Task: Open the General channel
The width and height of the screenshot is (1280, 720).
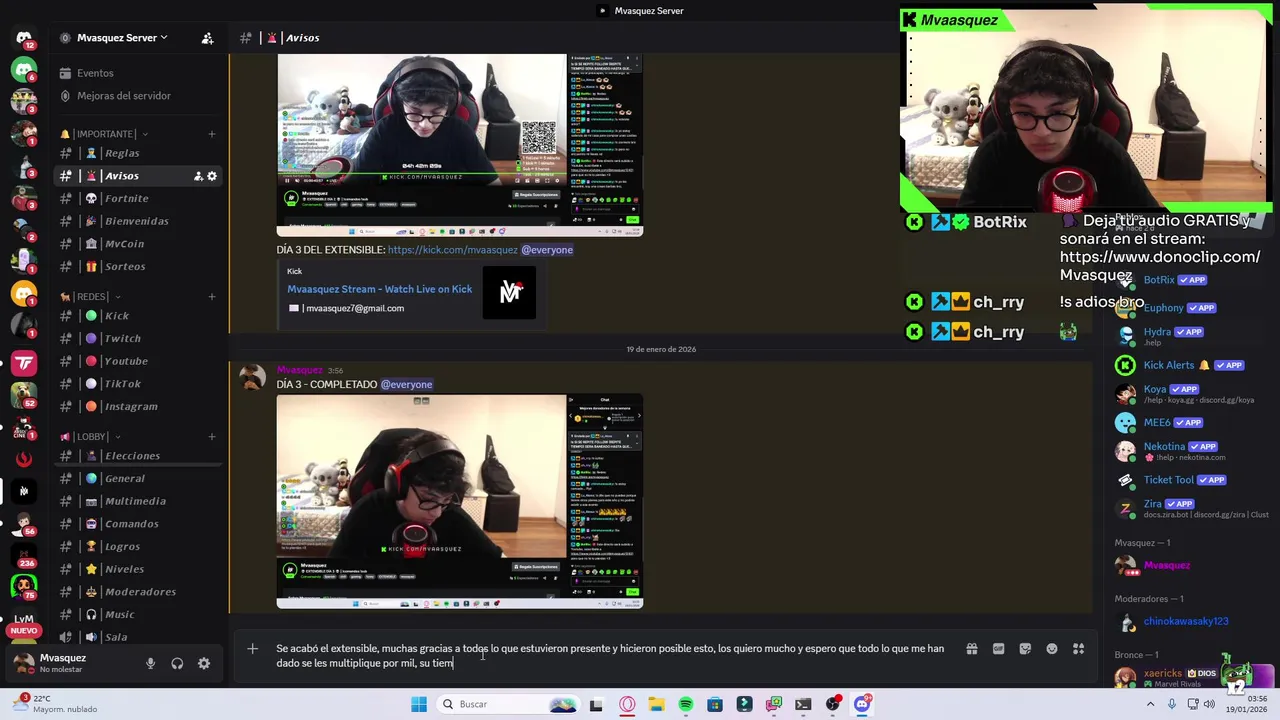Action: pos(136,479)
